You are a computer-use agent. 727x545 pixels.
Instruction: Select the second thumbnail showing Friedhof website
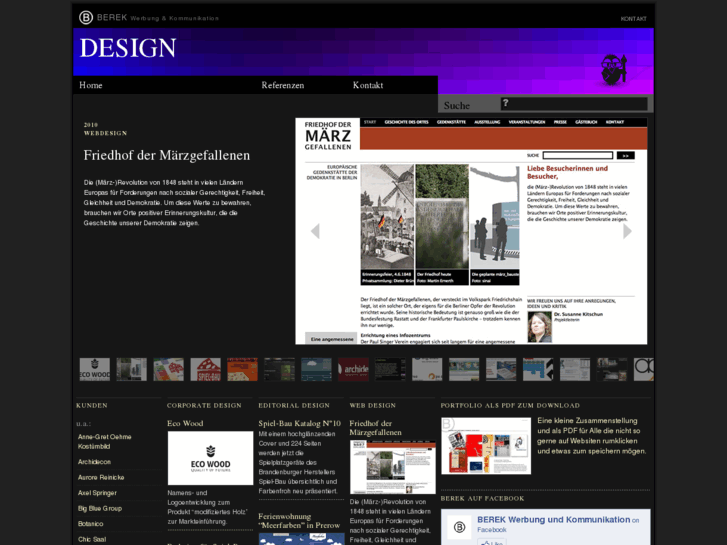131,369
